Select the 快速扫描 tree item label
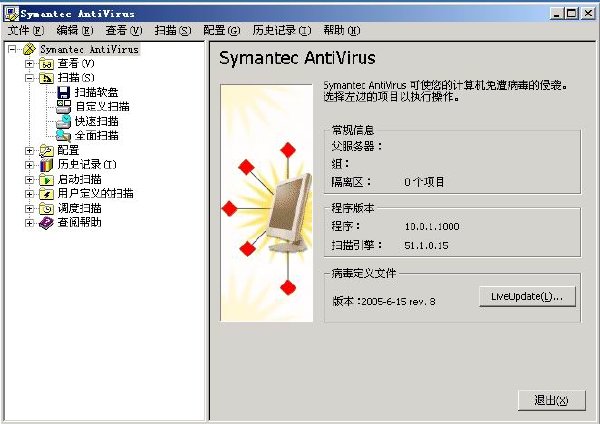The image size is (600, 424). click(96, 121)
